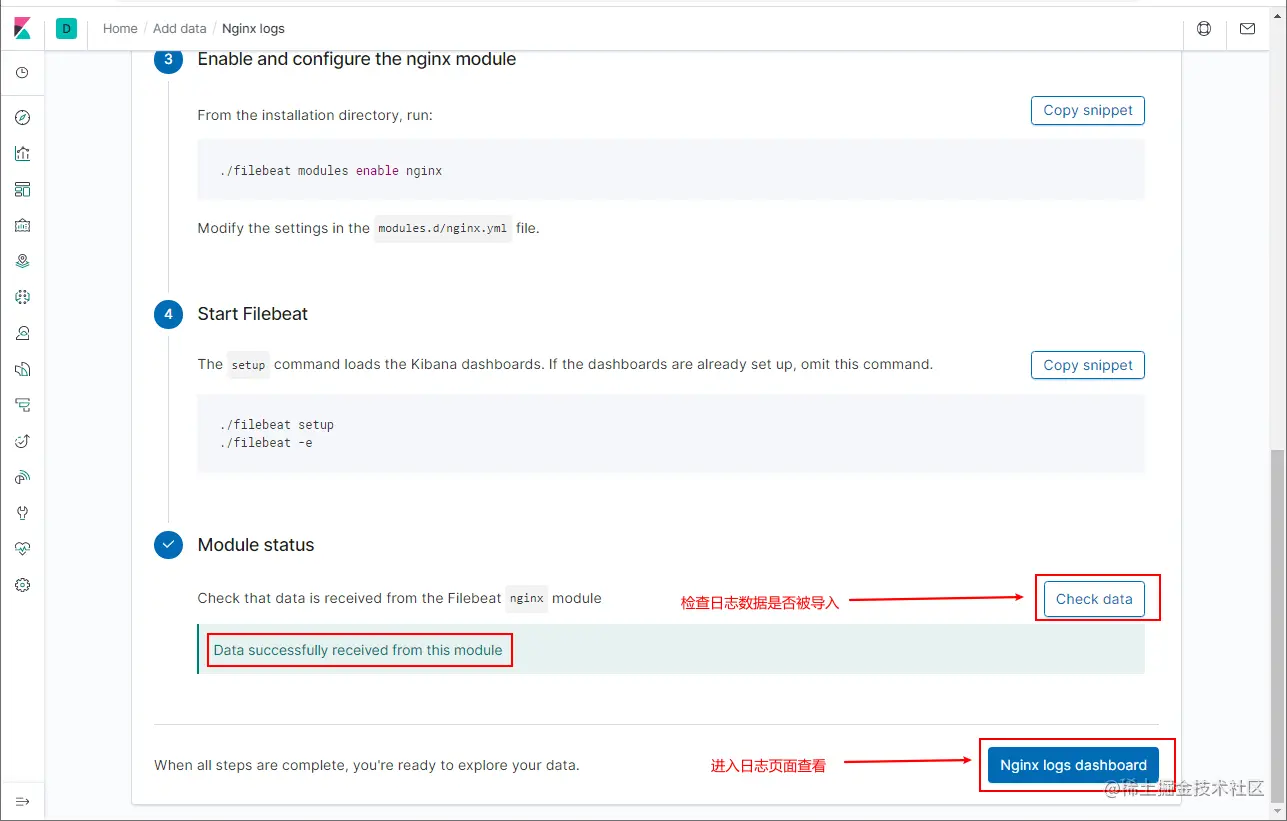Viewport: 1287px width, 821px height.
Task: Click the inline nginx code label in Module status
Action: pos(527,599)
